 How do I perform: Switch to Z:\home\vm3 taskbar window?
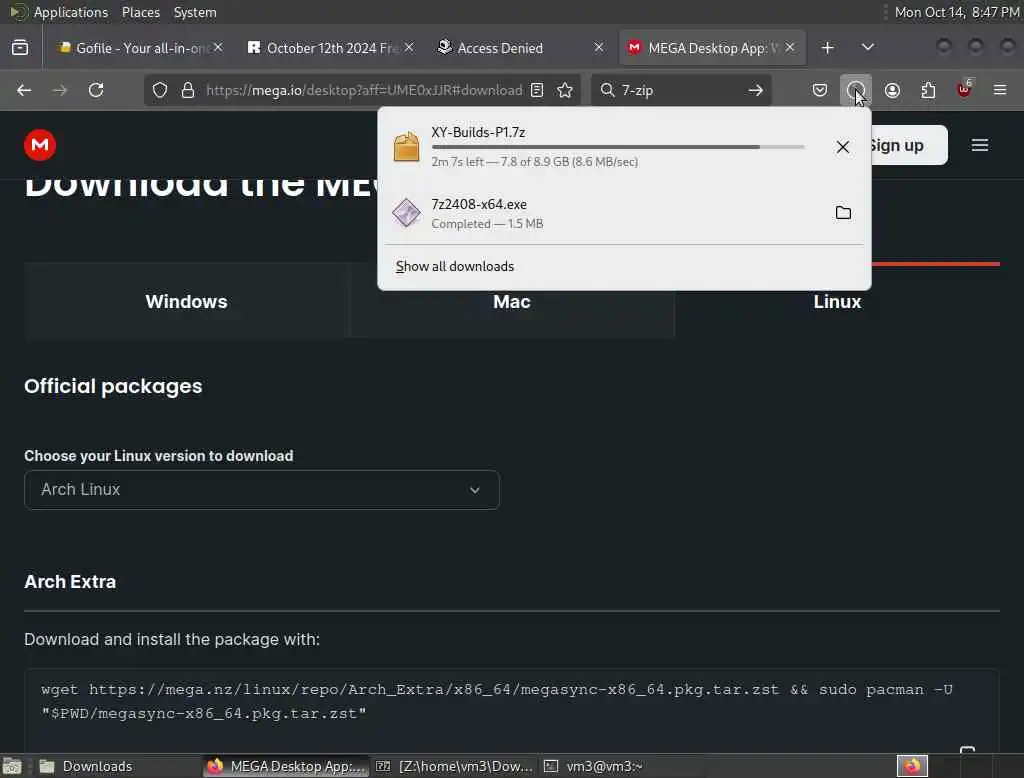coord(455,766)
